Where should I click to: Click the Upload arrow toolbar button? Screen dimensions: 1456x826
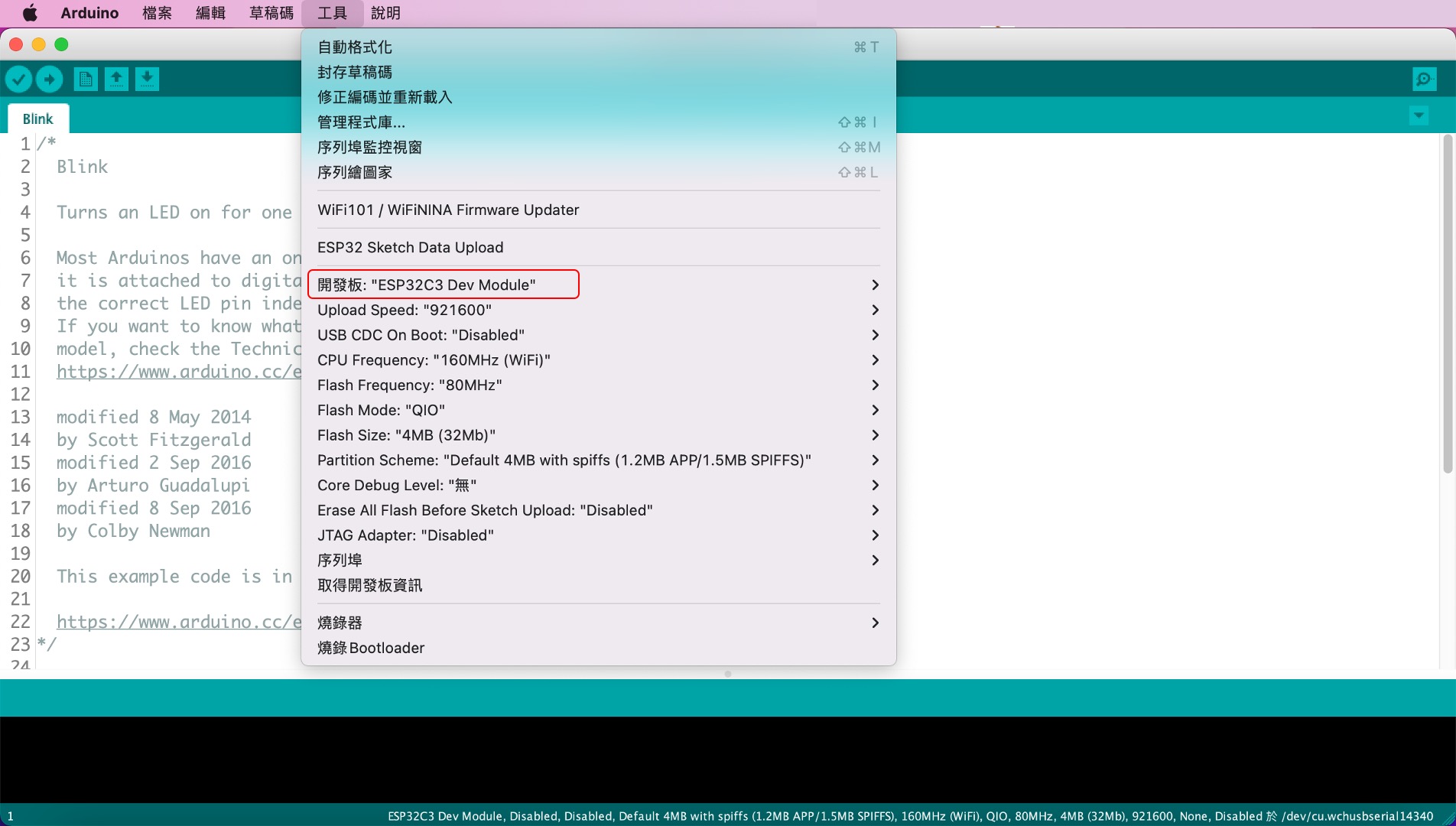point(50,79)
